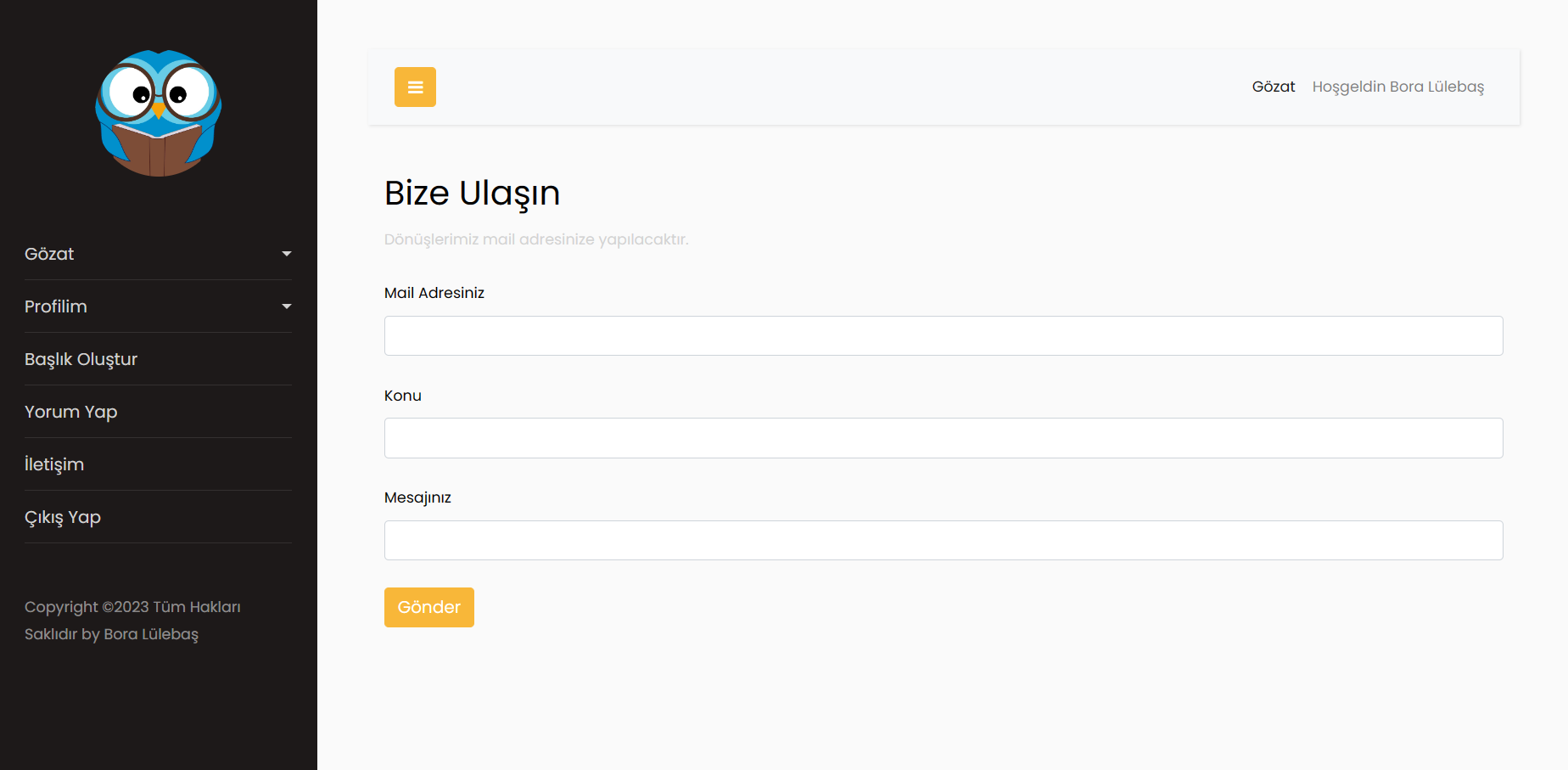Toggle sidebar with yellow hamburger button
The height and width of the screenshot is (770, 1568).
tap(415, 87)
